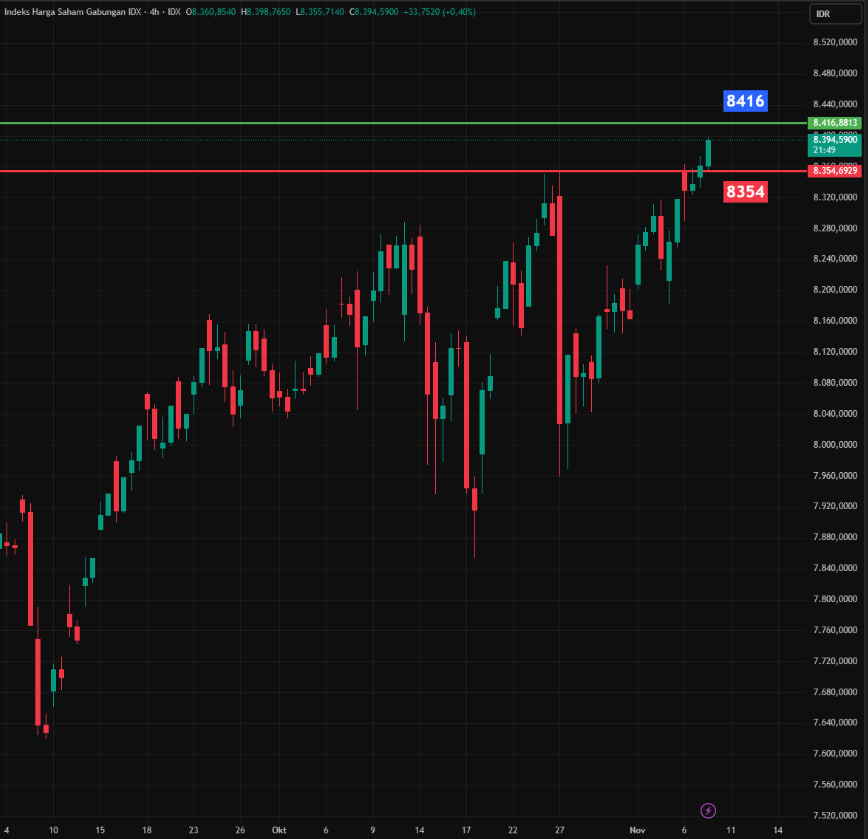Click the 4h interval in chart legend
The image size is (868, 839).
click(x=155, y=11)
